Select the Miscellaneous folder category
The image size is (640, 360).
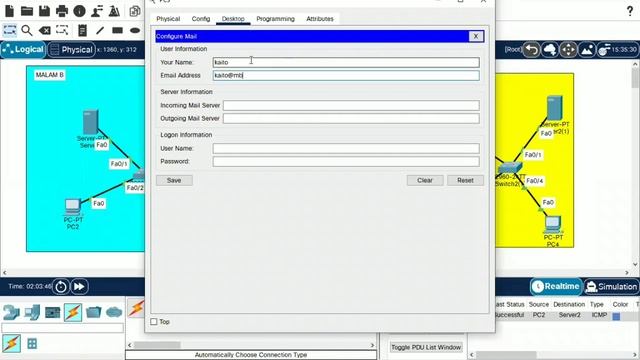93,313
